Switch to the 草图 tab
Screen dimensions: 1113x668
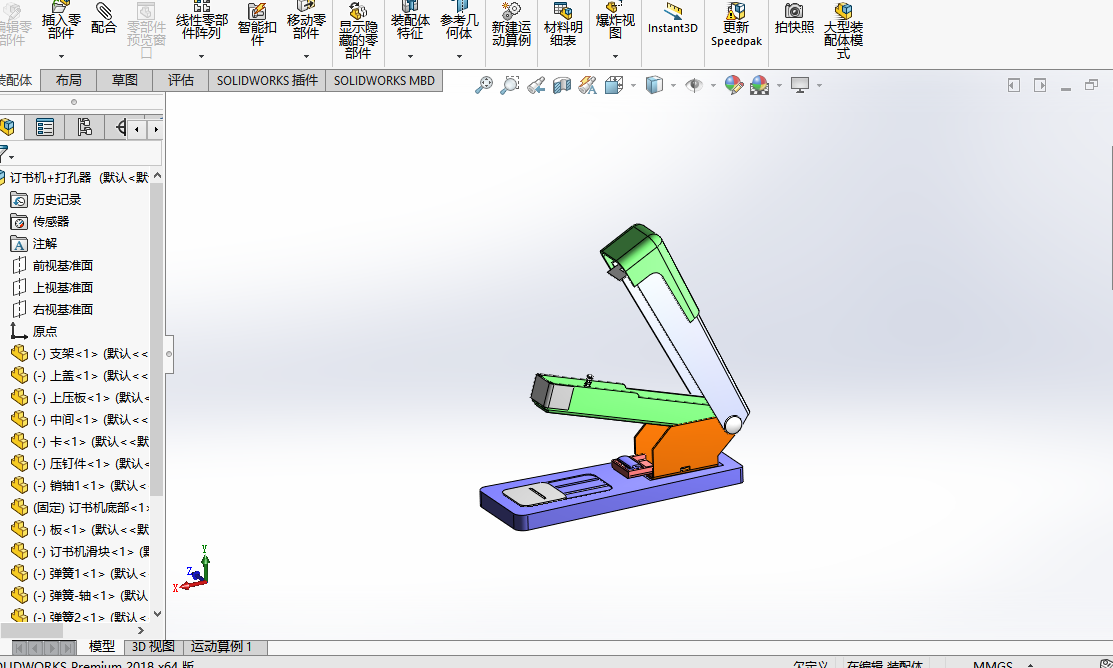[x=125, y=80]
